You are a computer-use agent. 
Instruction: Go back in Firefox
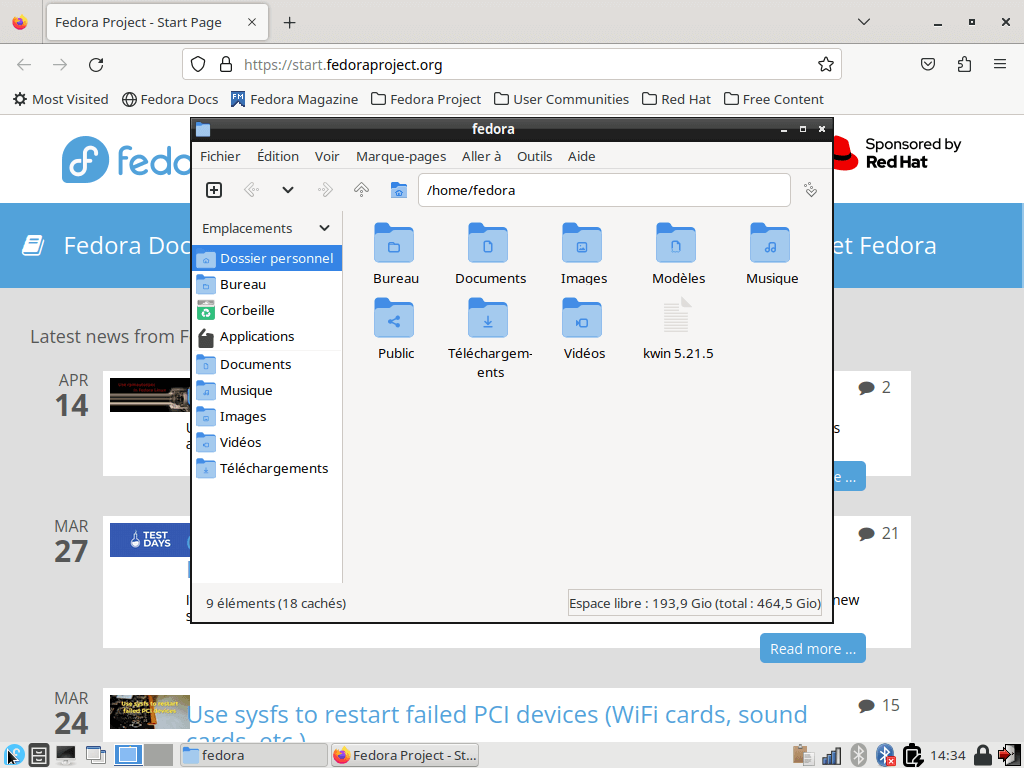tap(24, 65)
